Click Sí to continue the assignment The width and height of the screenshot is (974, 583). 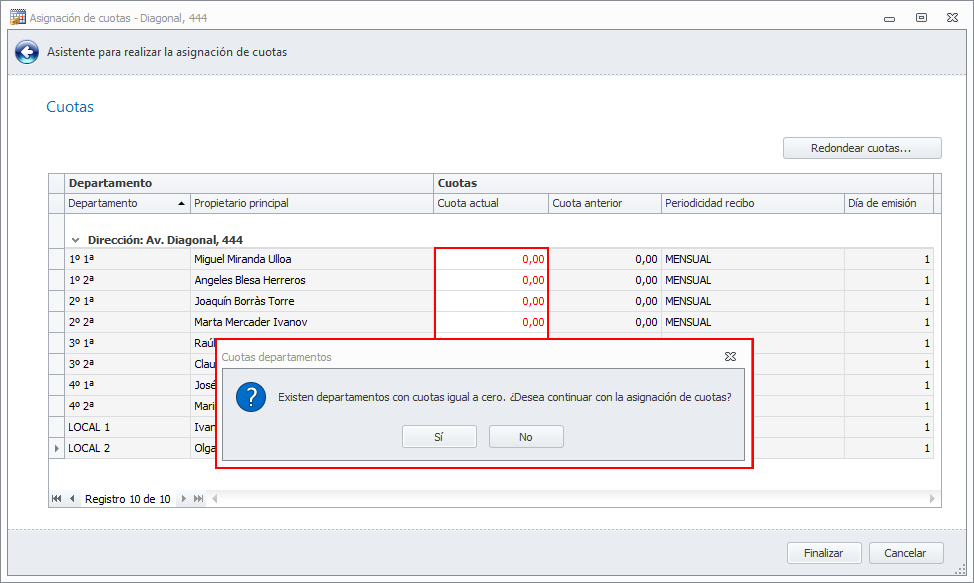click(439, 436)
